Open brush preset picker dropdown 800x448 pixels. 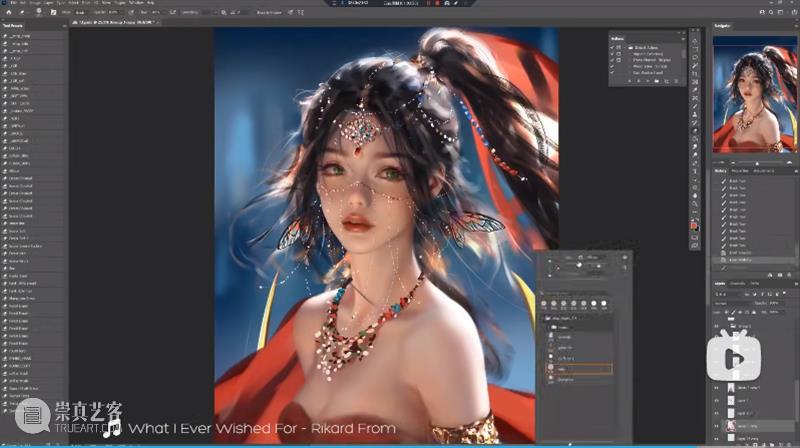[39, 12]
